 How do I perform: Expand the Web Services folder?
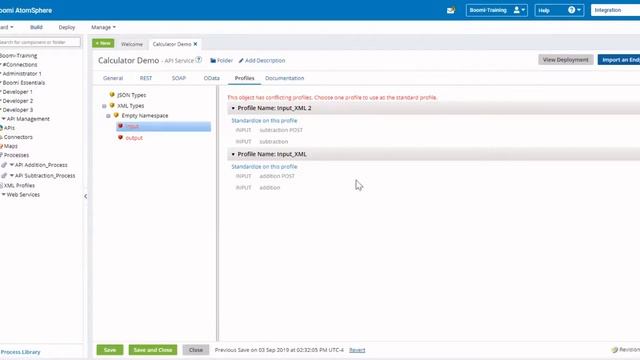point(4,195)
